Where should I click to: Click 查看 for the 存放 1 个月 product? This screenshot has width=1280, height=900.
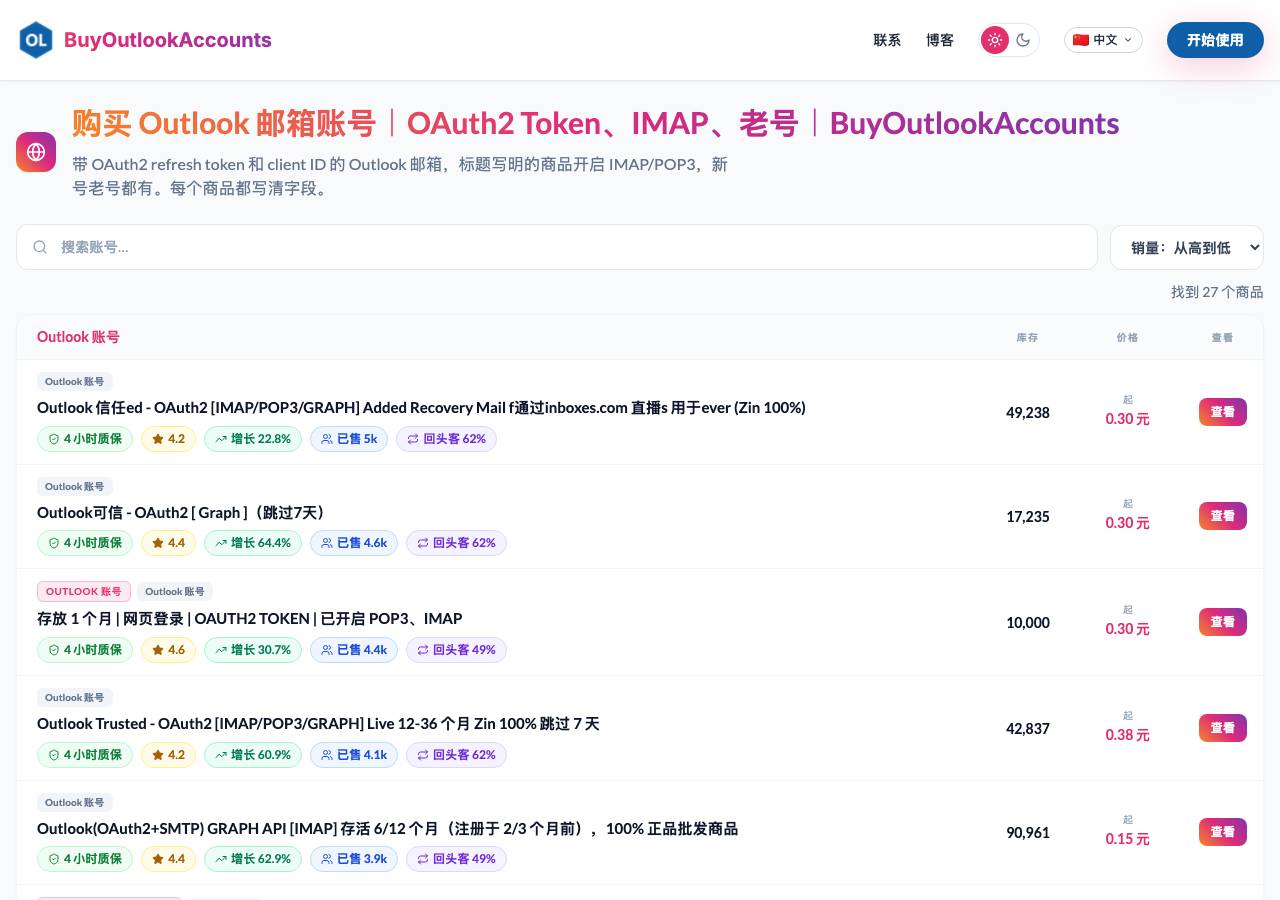point(1223,622)
